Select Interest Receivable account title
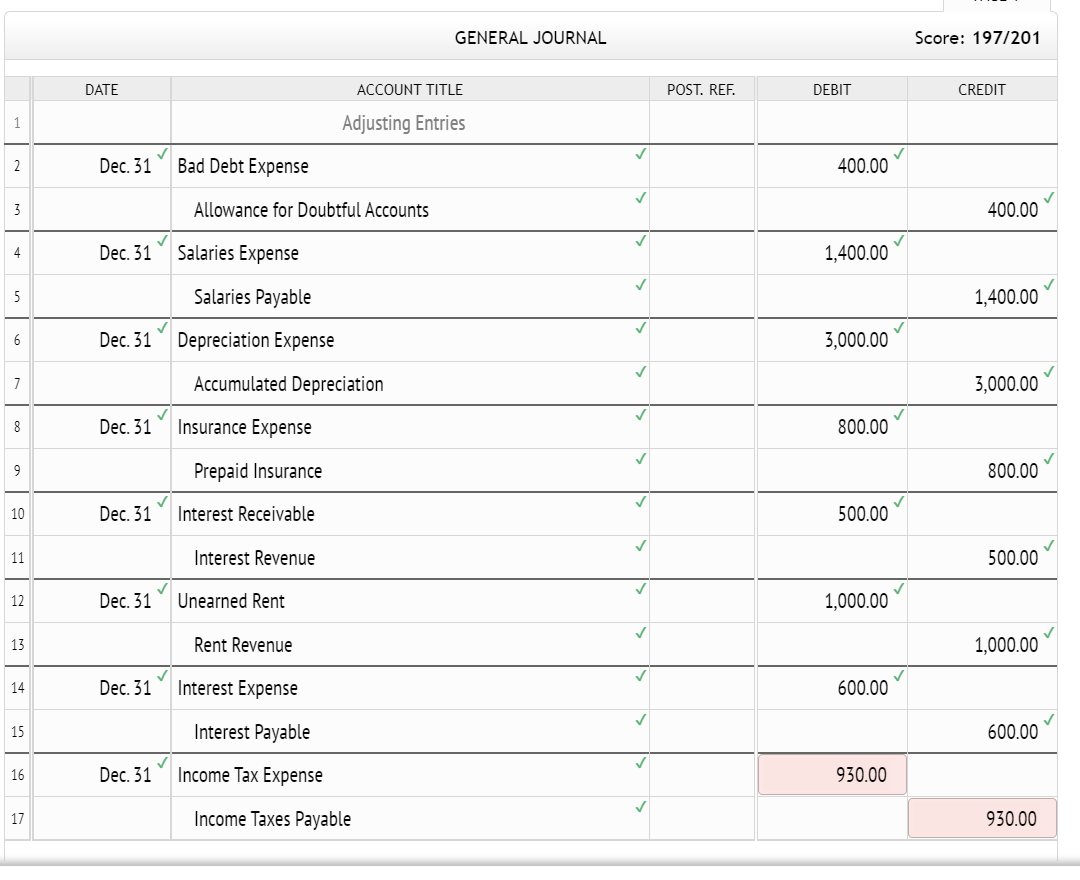This screenshot has height=880, width=1080. click(246, 514)
